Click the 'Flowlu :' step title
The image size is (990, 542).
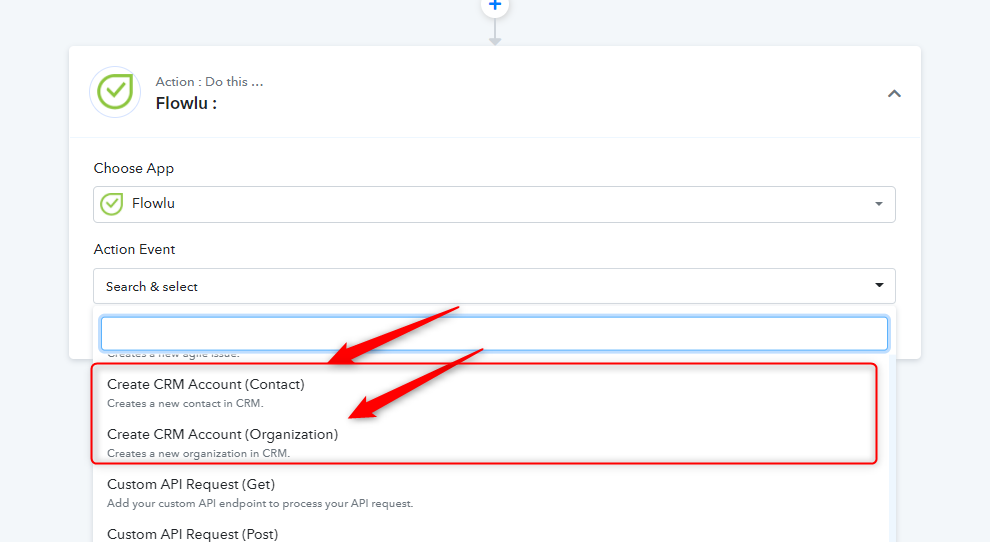[x=186, y=103]
